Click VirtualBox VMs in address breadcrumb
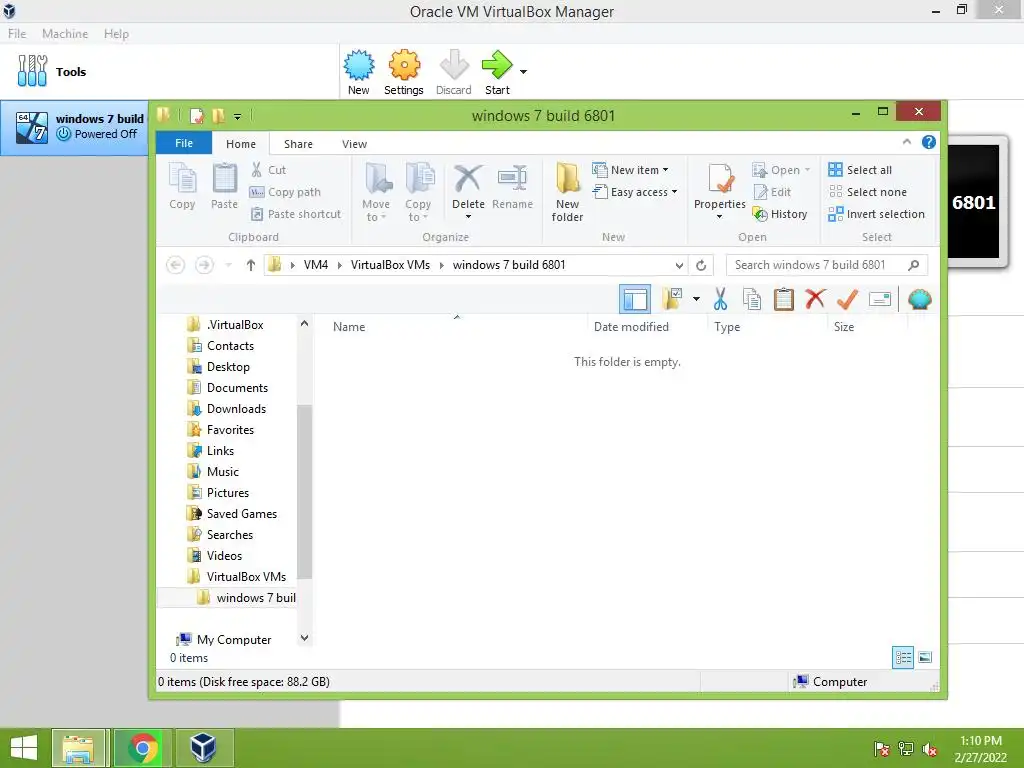 pos(390,264)
